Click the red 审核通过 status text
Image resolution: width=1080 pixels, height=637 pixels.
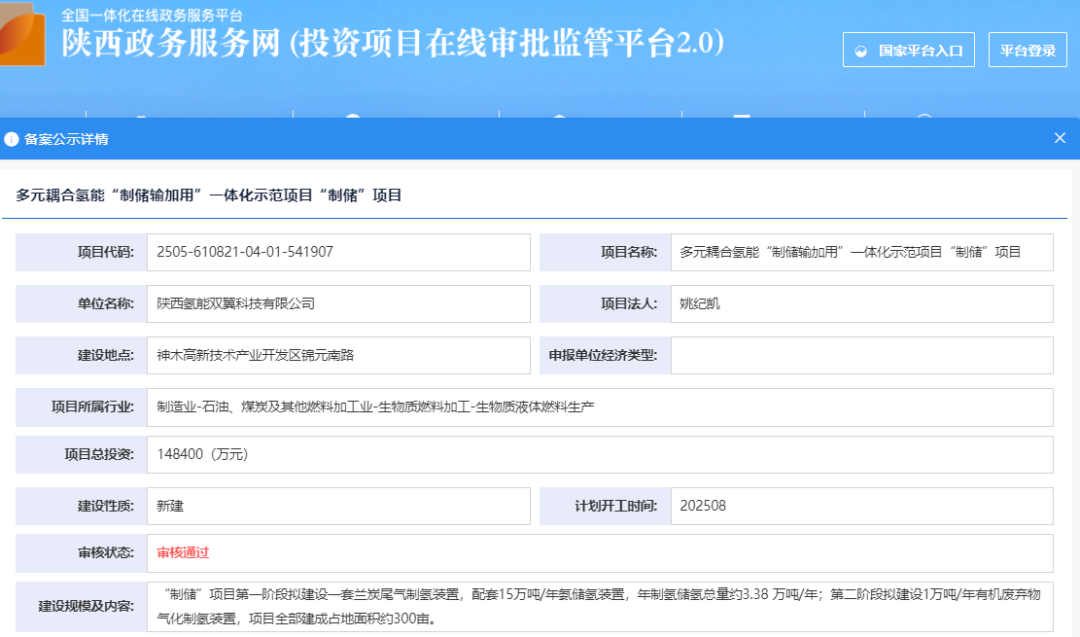point(183,552)
